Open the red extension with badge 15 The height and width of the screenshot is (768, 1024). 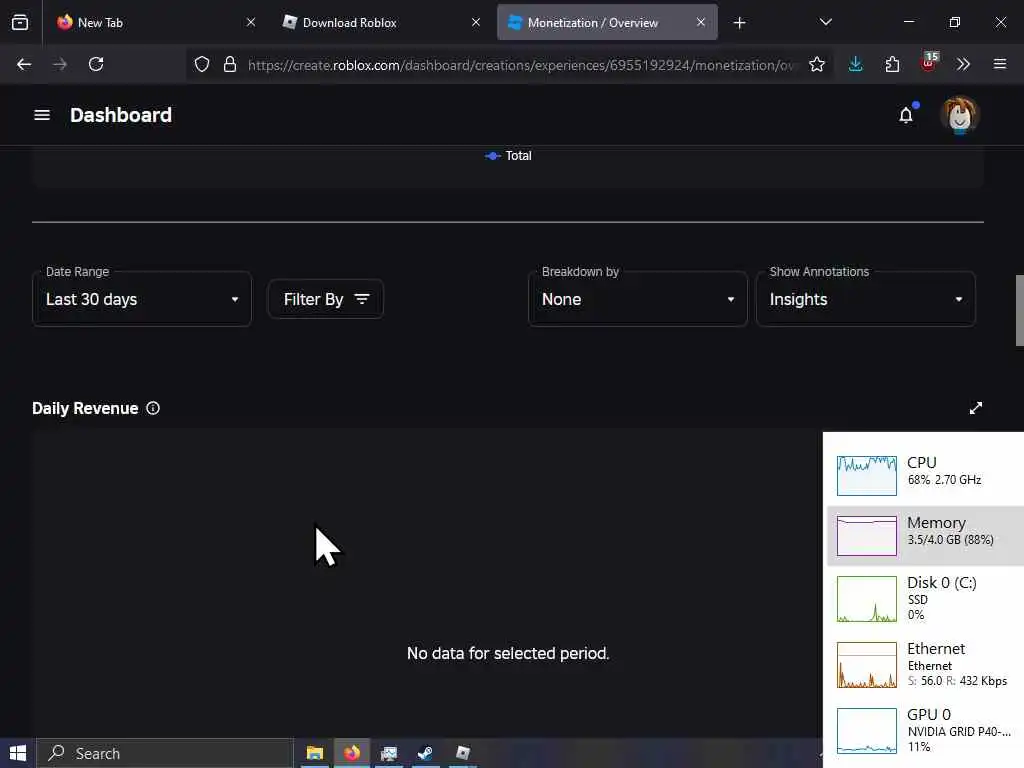(x=929, y=63)
